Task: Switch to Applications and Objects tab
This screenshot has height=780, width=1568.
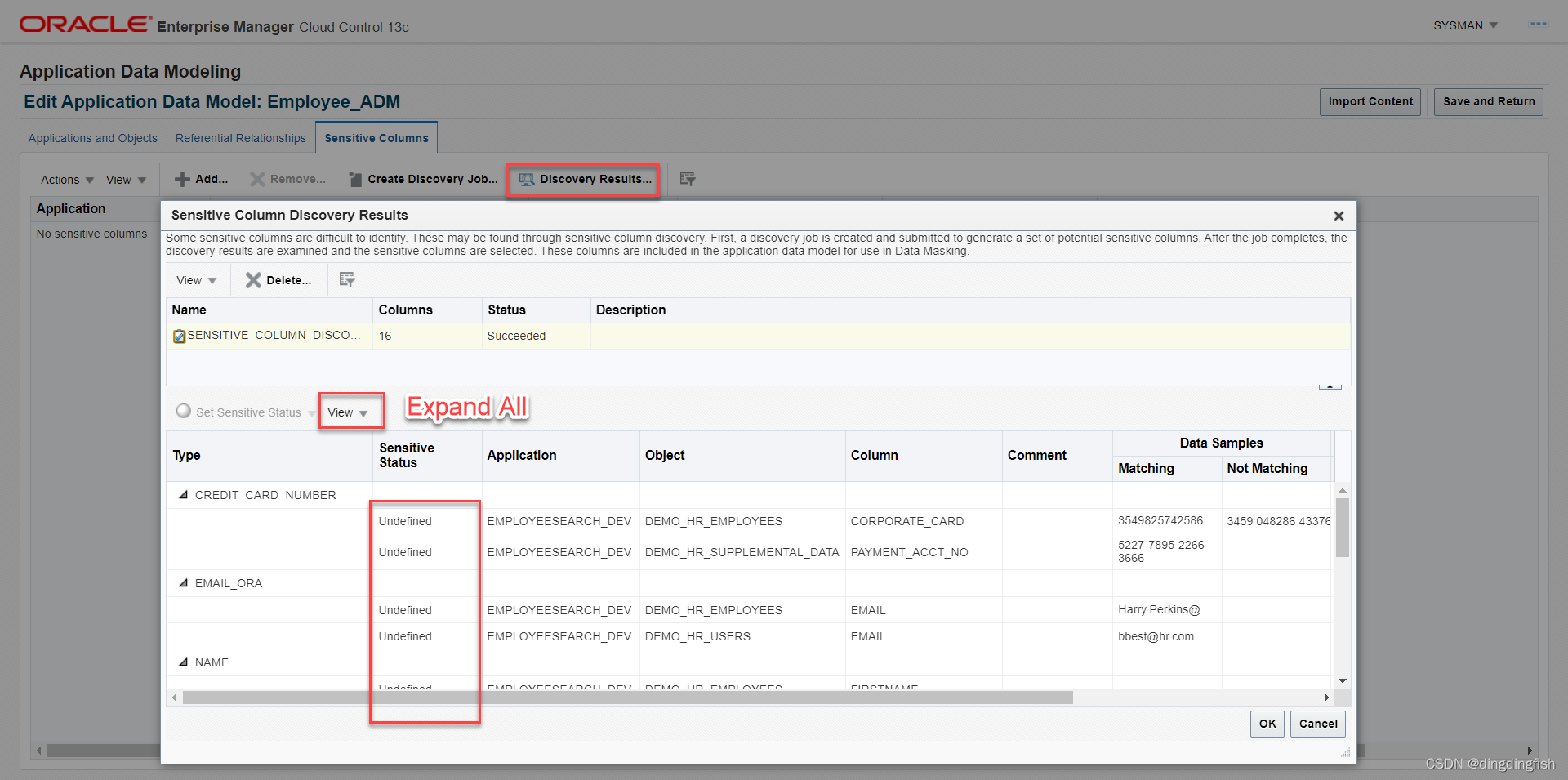Action: (93, 138)
